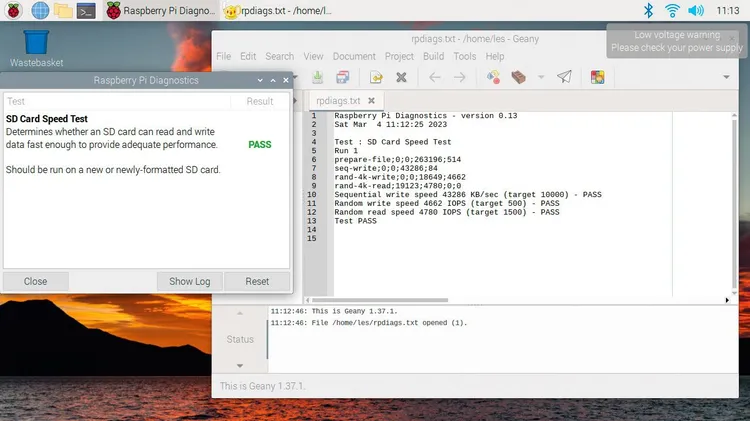750x421 pixels.
Task: Launch the Terminal from the taskbar
Action: coord(87,11)
